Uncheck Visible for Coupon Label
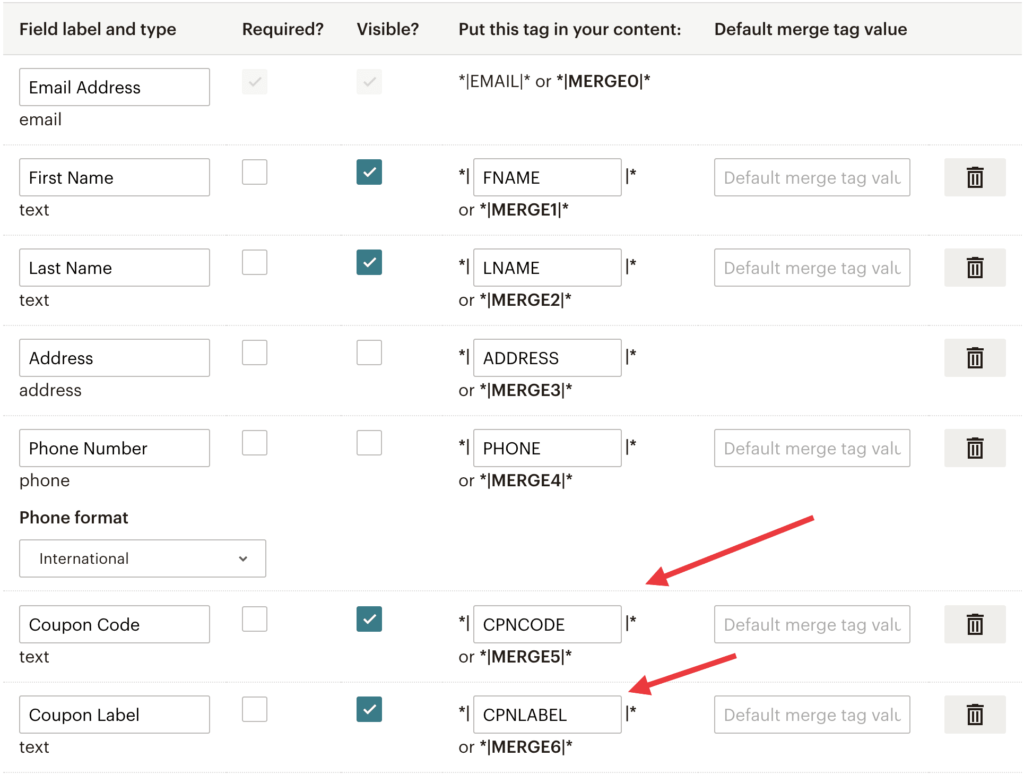The height and width of the screenshot is (774, 1024). pyautogui.click(x=369, y=708)
